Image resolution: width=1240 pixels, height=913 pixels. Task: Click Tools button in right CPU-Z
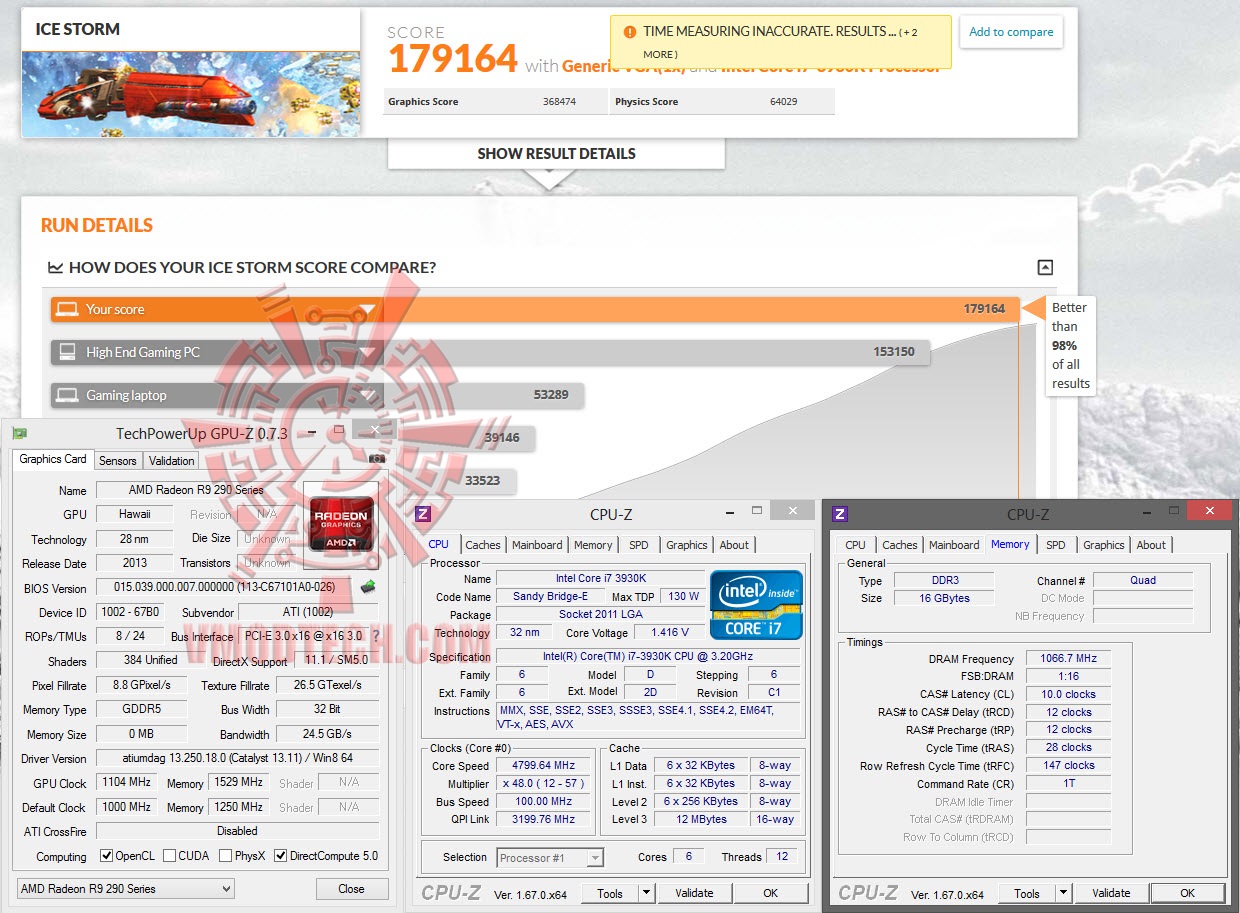pos(1027,893)
